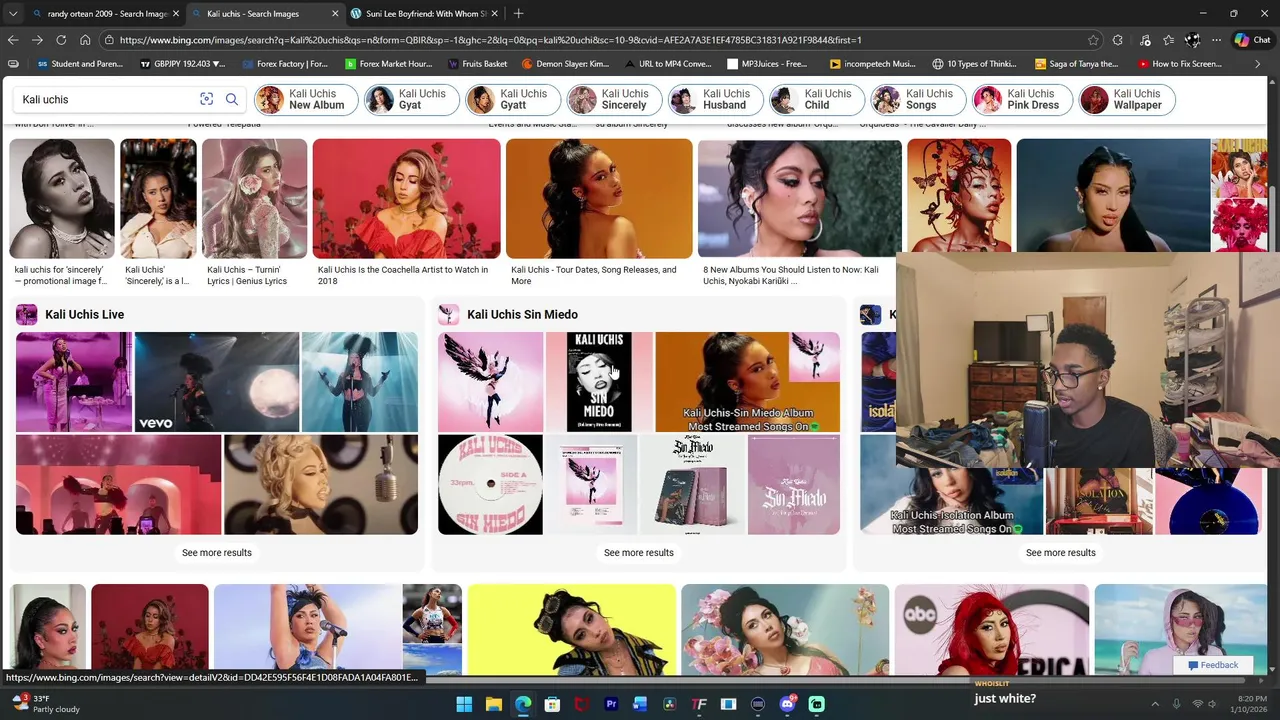
Task: Open the Tour Dates orange background image
Action: pos(599,198)
